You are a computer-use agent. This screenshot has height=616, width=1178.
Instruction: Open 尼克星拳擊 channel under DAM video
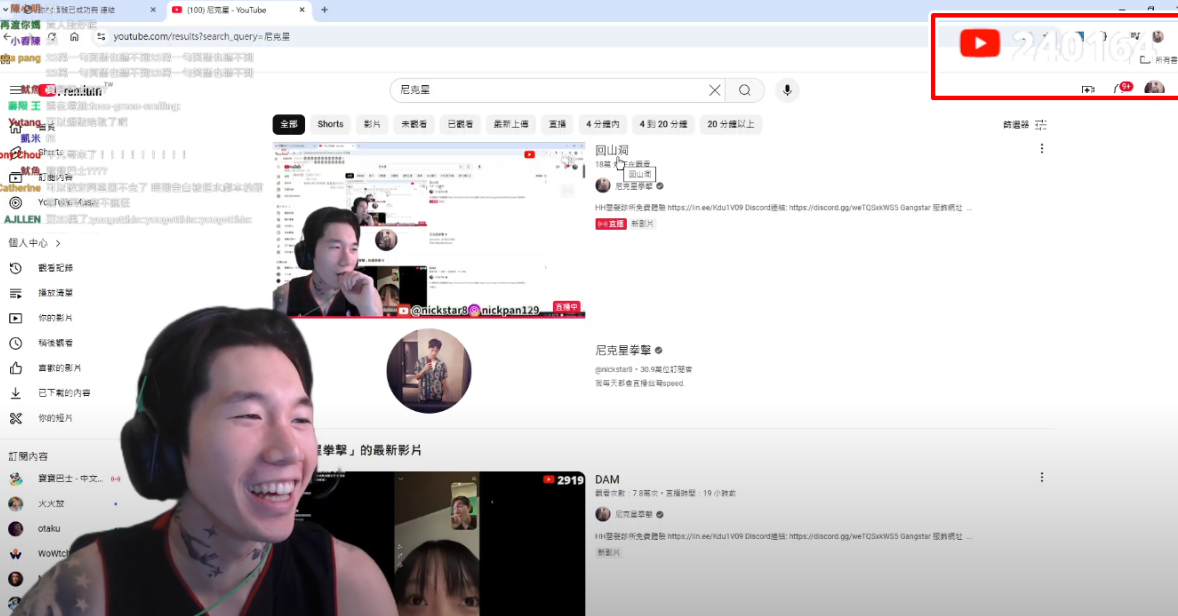click(x=634, y=515)
